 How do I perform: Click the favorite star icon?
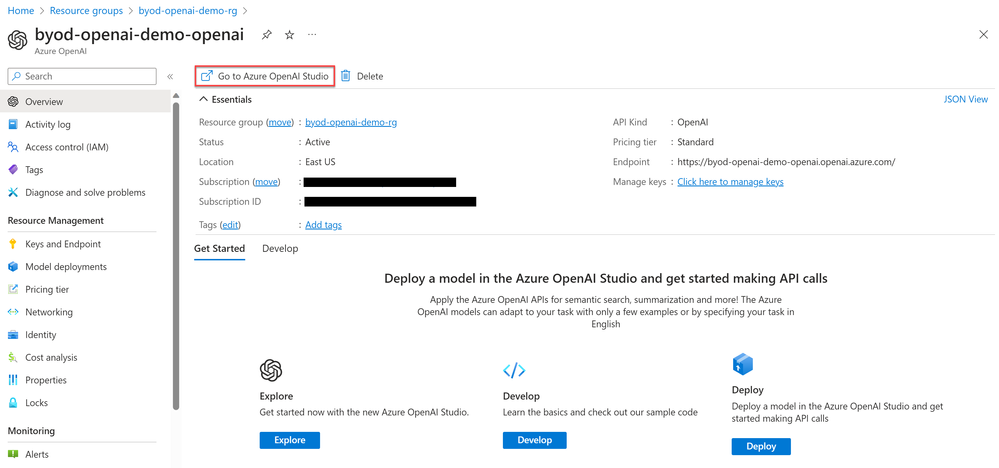point(289,36)
